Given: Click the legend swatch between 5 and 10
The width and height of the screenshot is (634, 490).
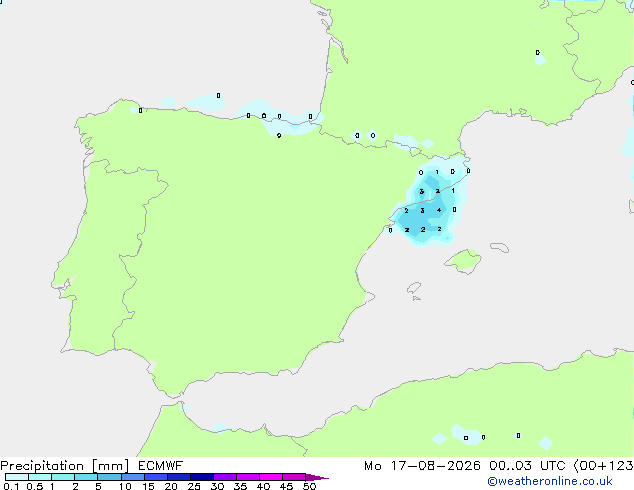Looking at the screenshot, I should coord(109,477).
